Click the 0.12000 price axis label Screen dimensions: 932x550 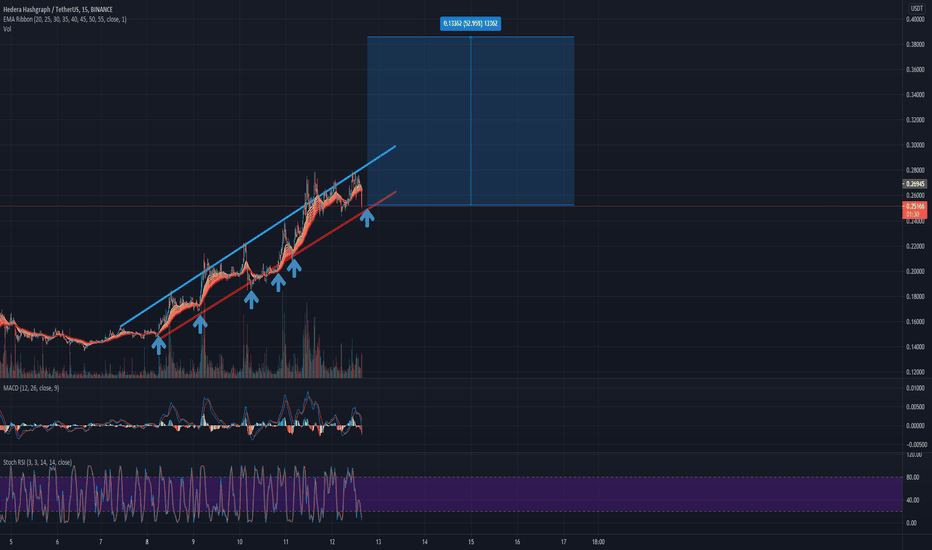(x=915, y=372)
